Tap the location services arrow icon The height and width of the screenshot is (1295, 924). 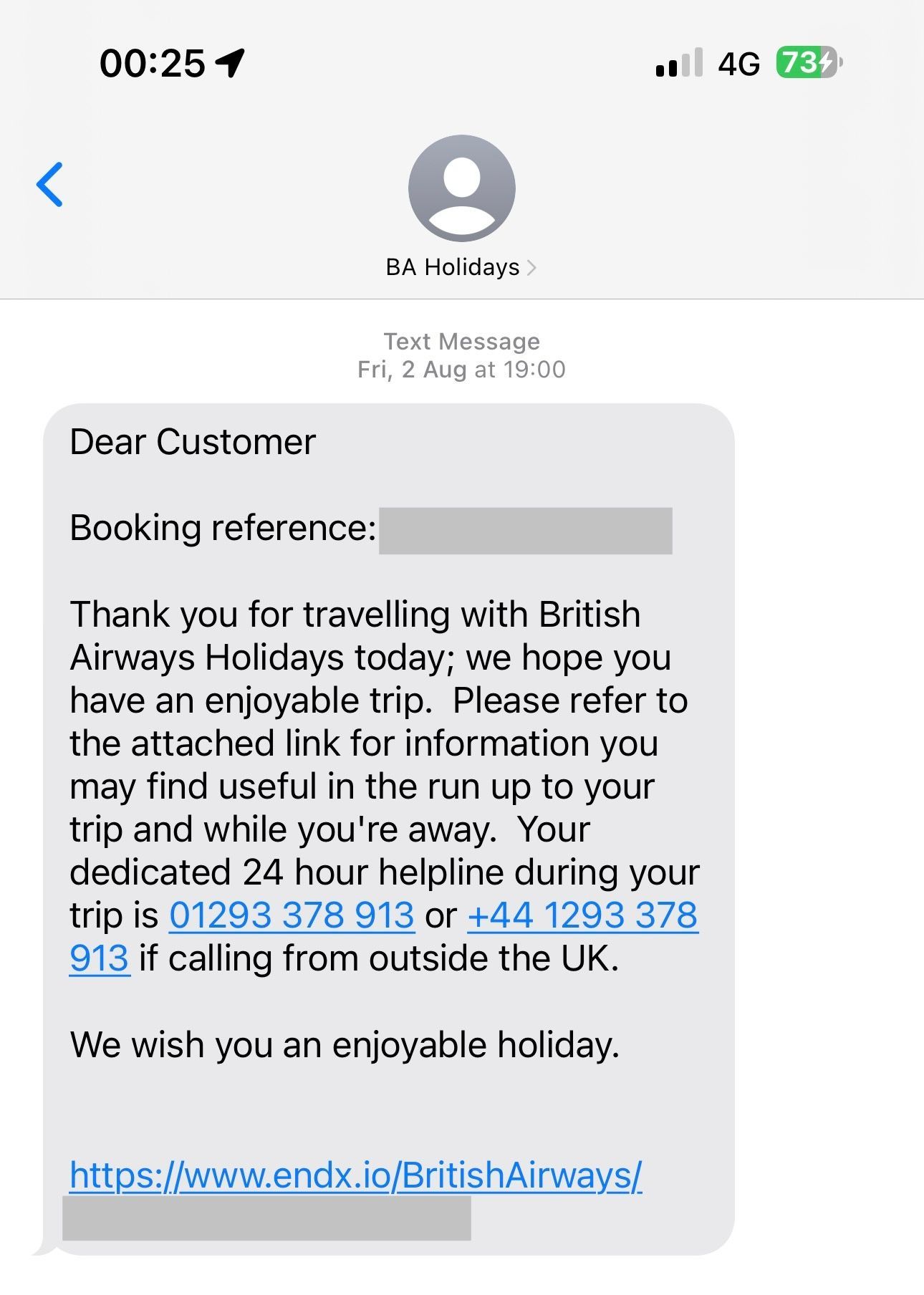(x=231, y=63)
